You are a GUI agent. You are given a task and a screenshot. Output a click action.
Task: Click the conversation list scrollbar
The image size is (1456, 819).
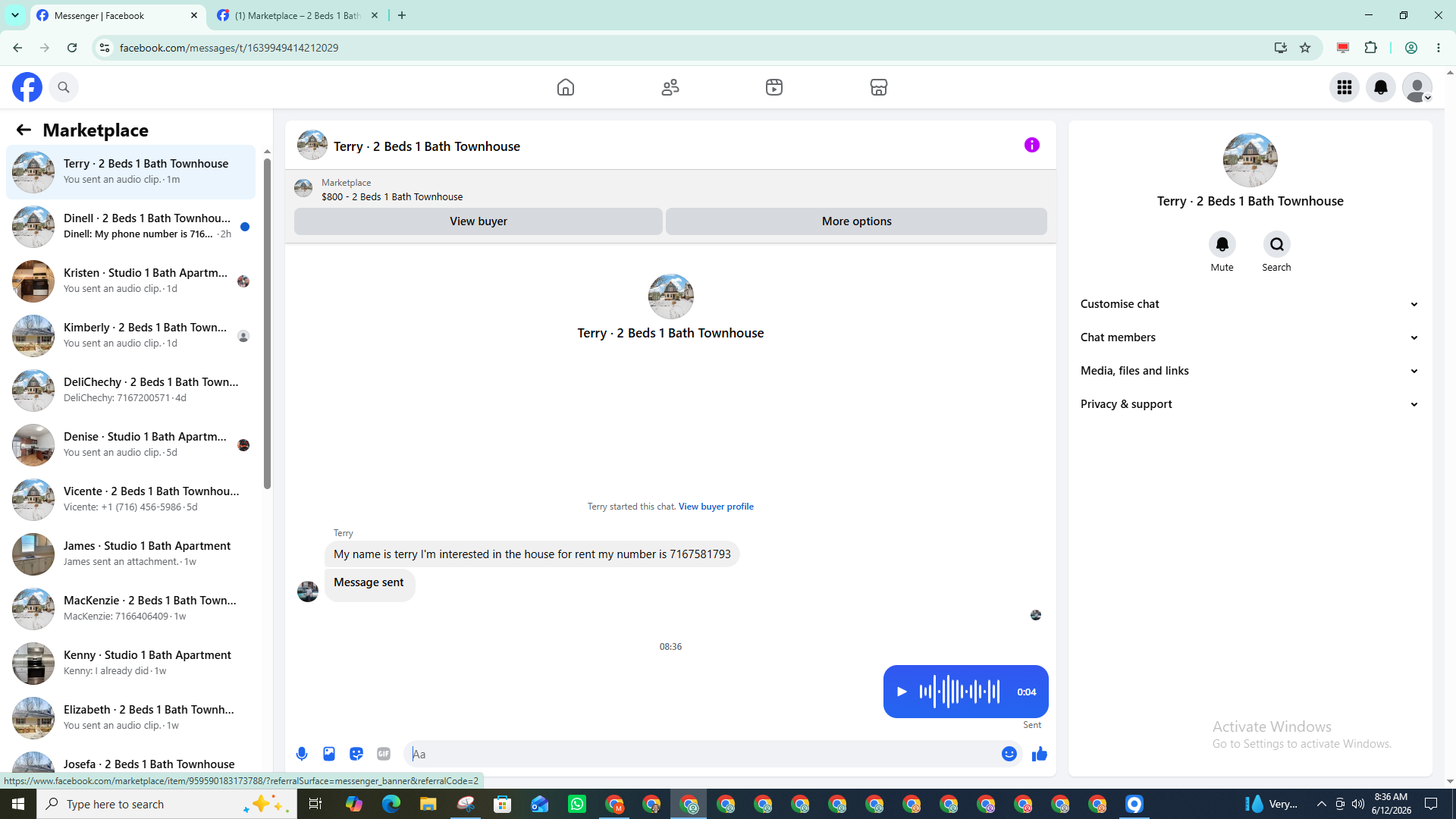[267, 322]
